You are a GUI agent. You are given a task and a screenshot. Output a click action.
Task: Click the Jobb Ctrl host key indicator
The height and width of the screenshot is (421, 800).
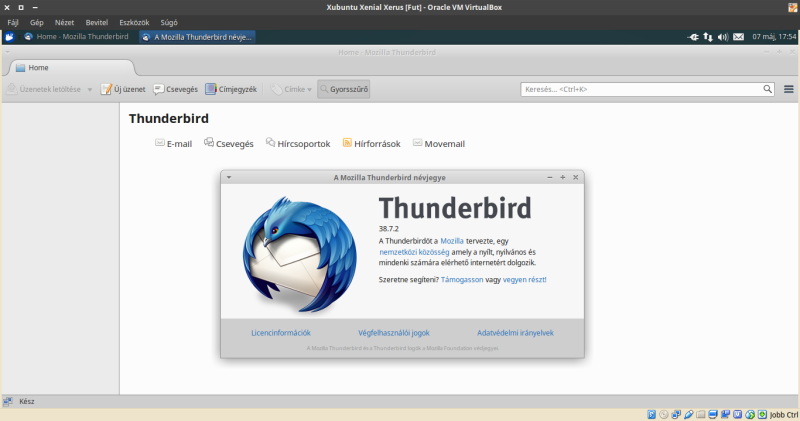(784, 415)
